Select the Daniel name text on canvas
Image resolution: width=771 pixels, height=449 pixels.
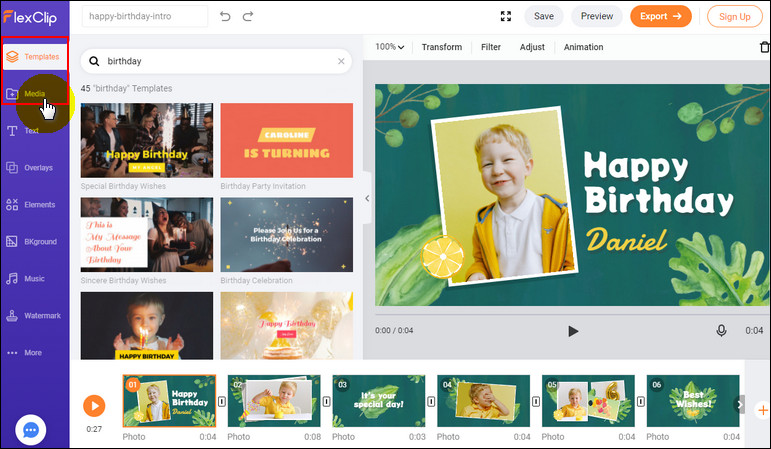[x=626, y=240]
